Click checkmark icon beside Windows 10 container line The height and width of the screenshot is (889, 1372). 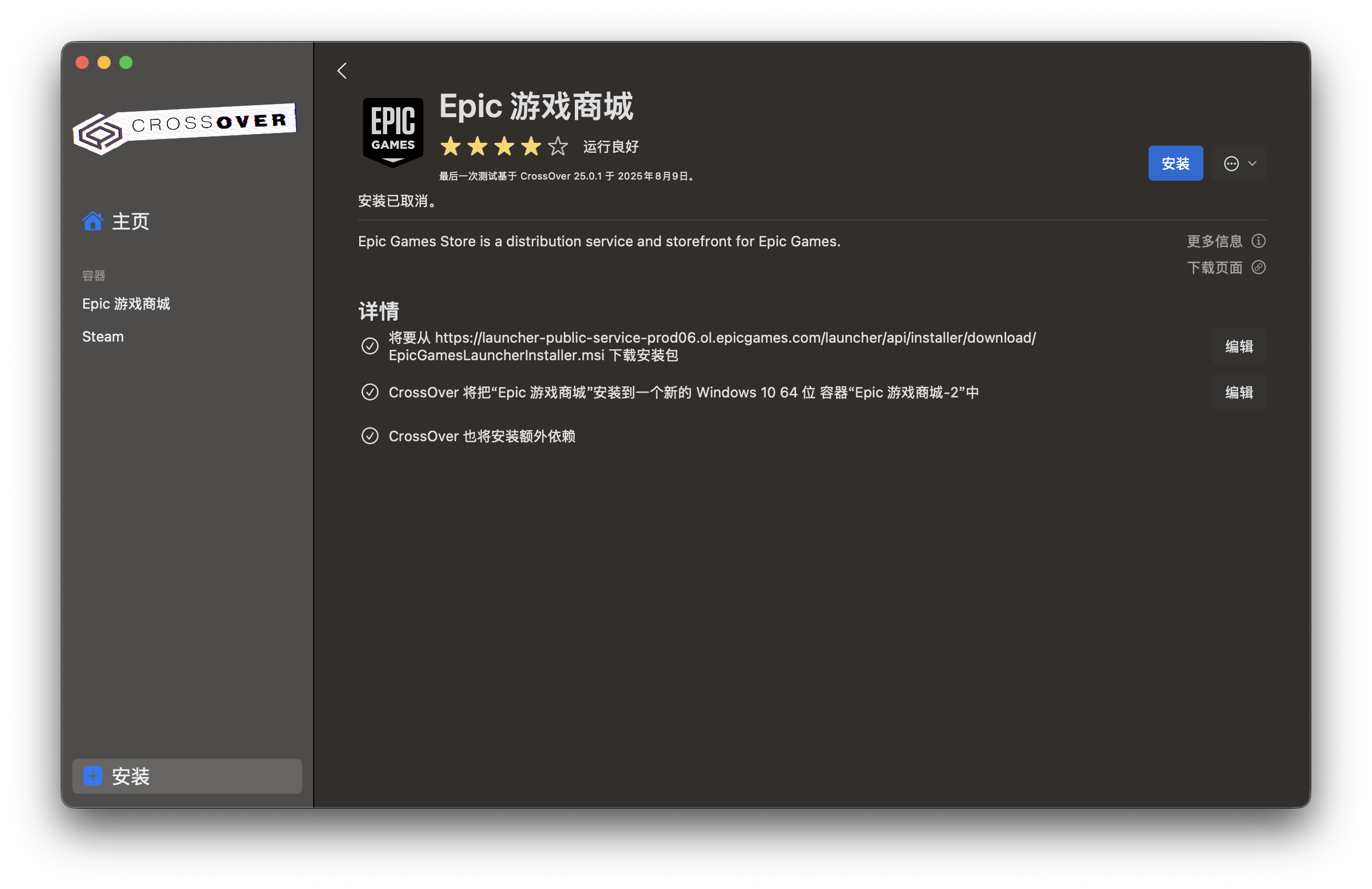coord(370,392)
